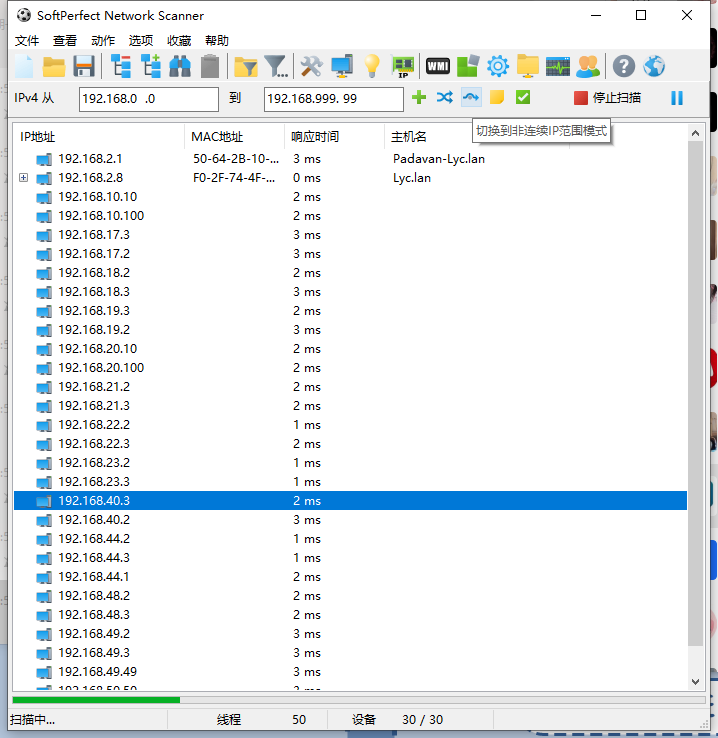Click the start IP address field 192.168.0.0
718x738 pixels.
pos(149,99)
